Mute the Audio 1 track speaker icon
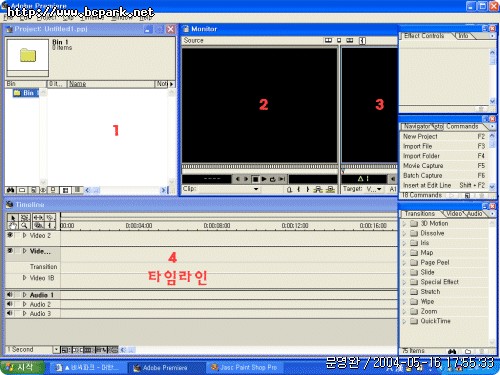The image size is (500, 375). 10,295
